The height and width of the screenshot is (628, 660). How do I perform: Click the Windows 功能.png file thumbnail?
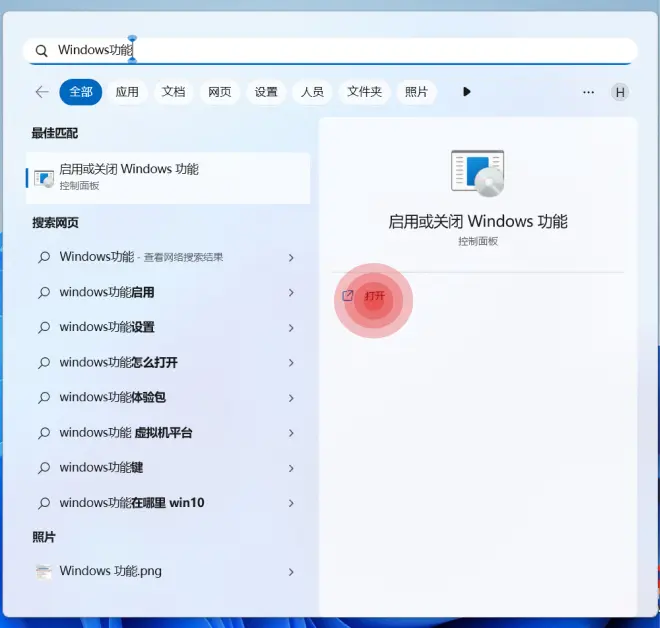[43, 572]
